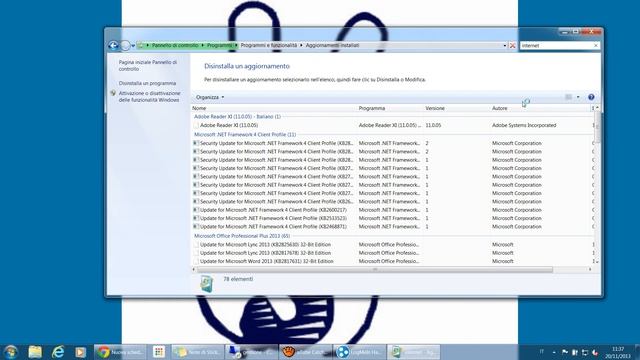Open help with the blue question mark
This screenshot has width=640, height=360.
591,97
